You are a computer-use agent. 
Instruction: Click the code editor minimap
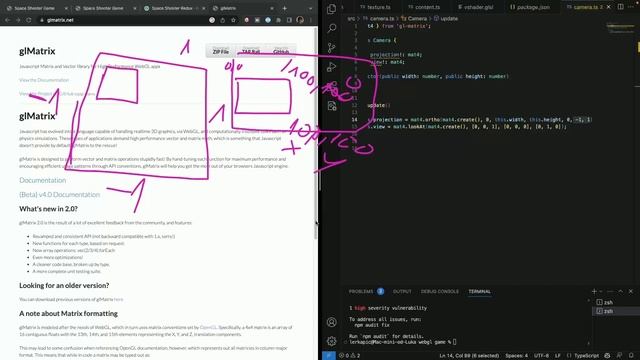click(620, 29)
